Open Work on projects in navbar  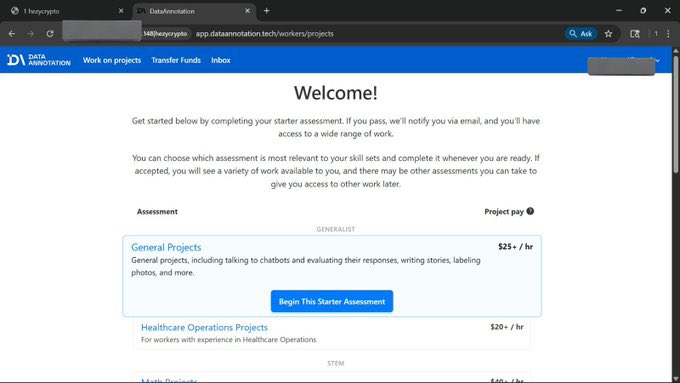[x=112, y=60]
